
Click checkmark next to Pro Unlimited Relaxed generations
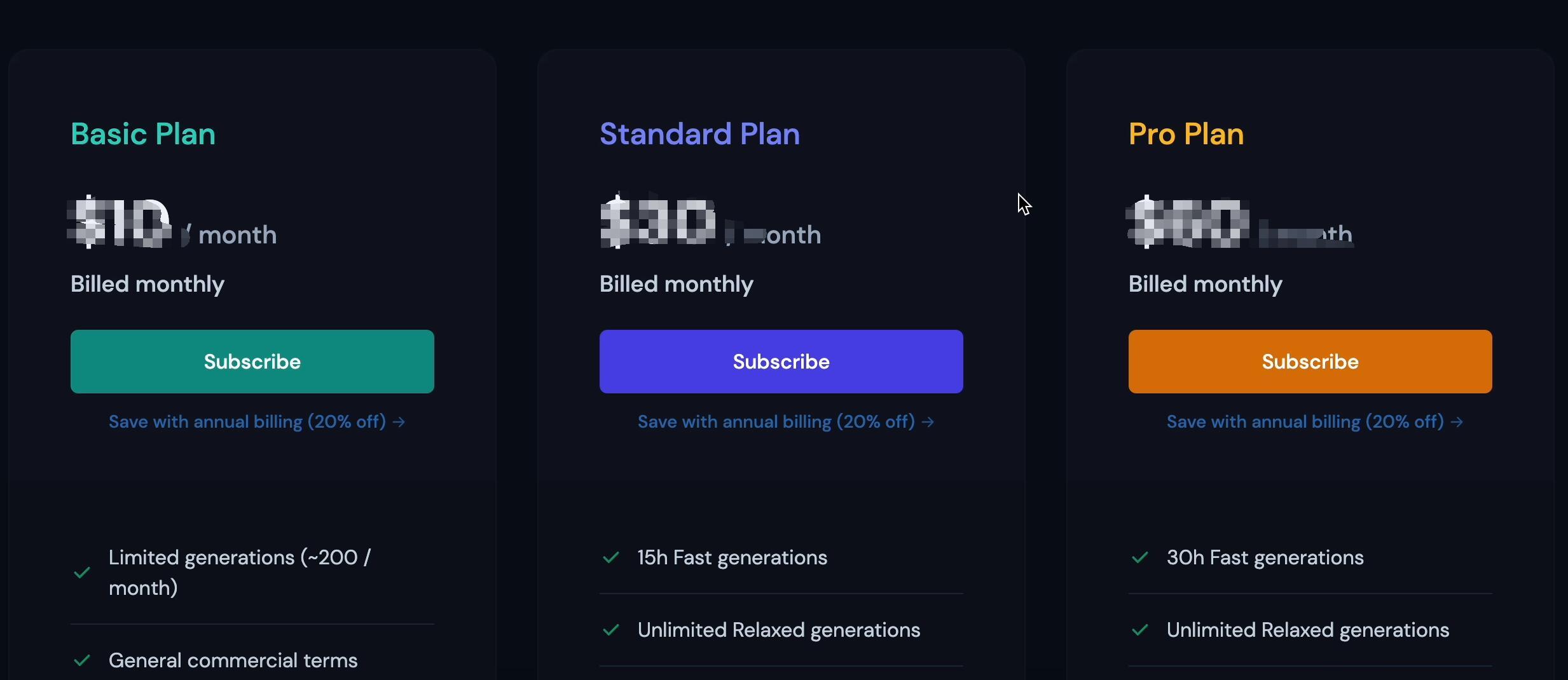pyautogui.click(x=1140, y=630)
